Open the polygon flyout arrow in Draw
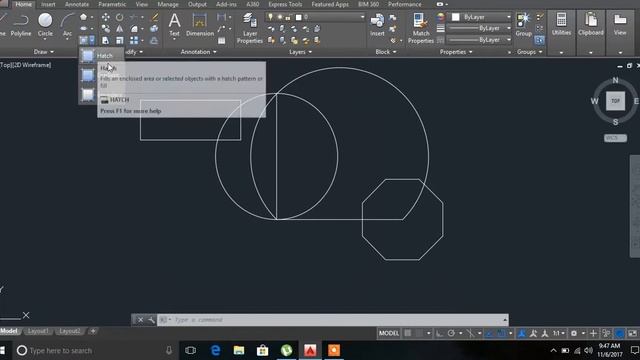 (x=91, y=17)
